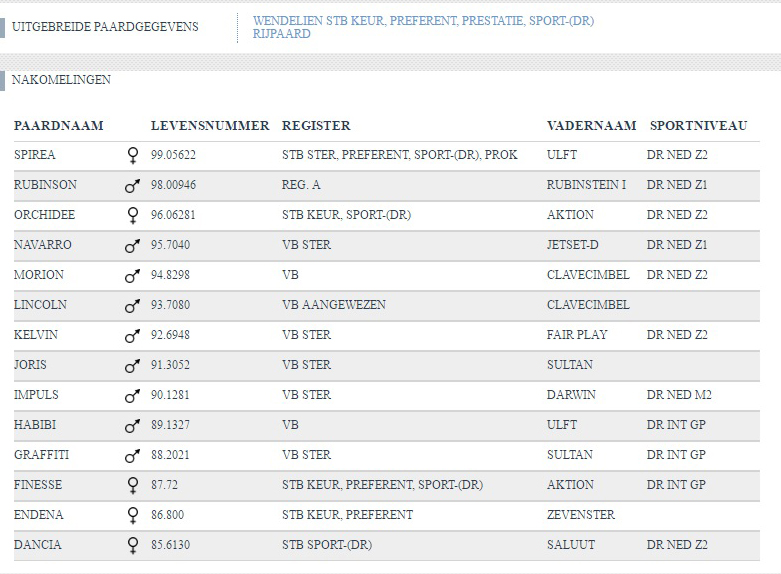Sort by the PAARDNAAM column header
The image size is (781, 574).
tap(59, 126)
